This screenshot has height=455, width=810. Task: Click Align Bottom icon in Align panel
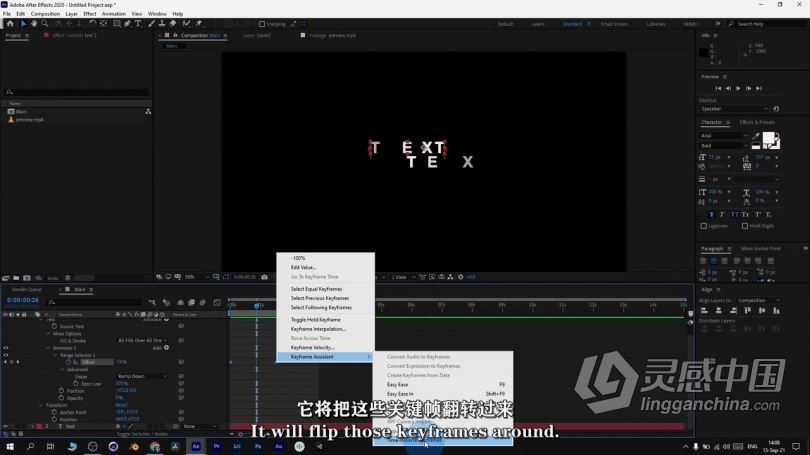point(776,311)
